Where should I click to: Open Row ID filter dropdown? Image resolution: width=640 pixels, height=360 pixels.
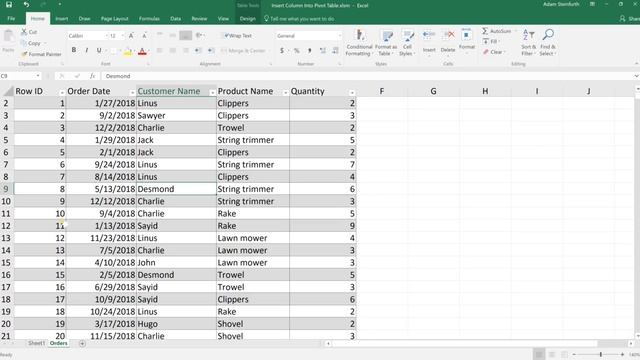[62, 93]
